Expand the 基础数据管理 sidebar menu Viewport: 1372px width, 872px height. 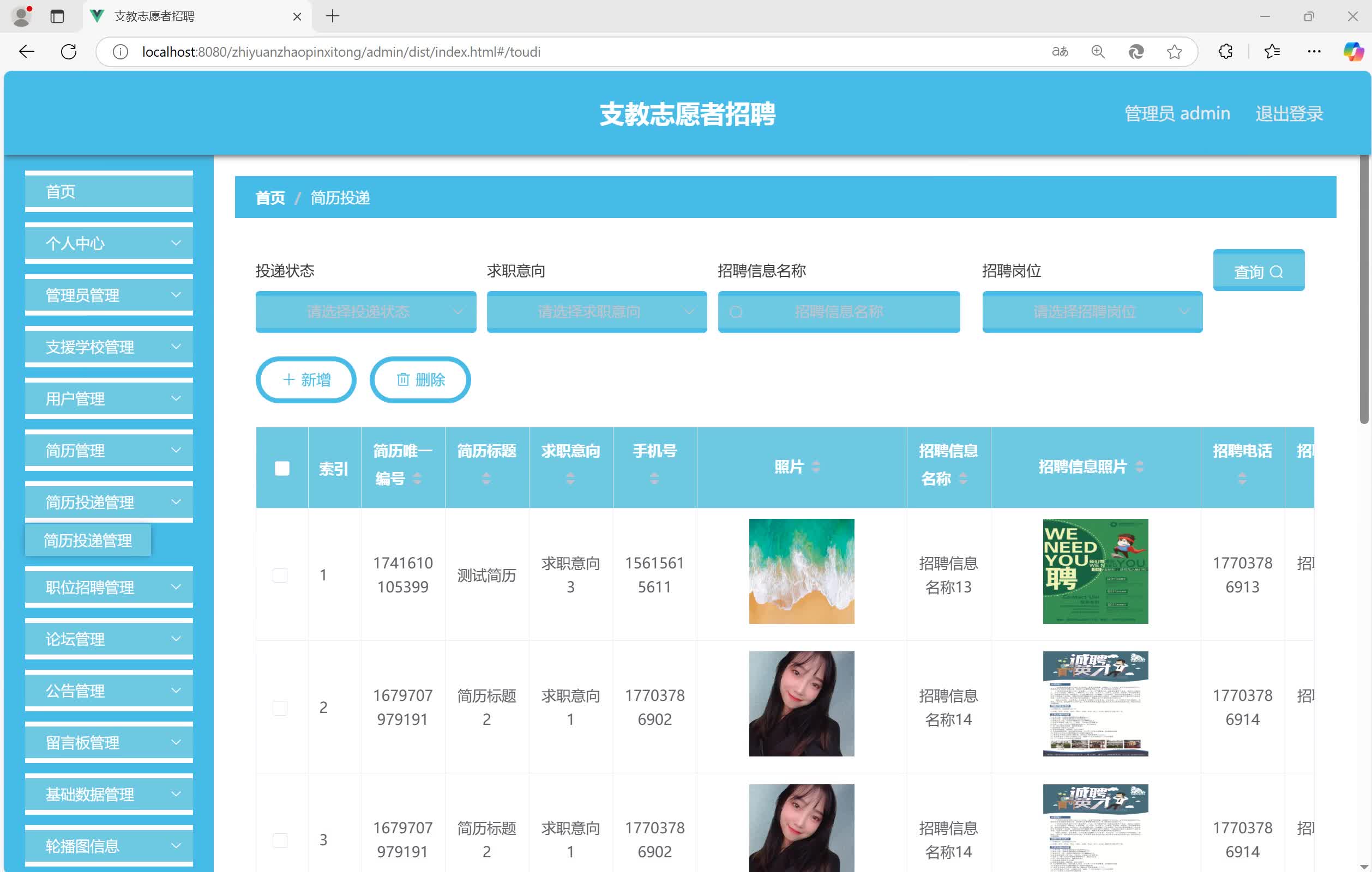[109, 795]
